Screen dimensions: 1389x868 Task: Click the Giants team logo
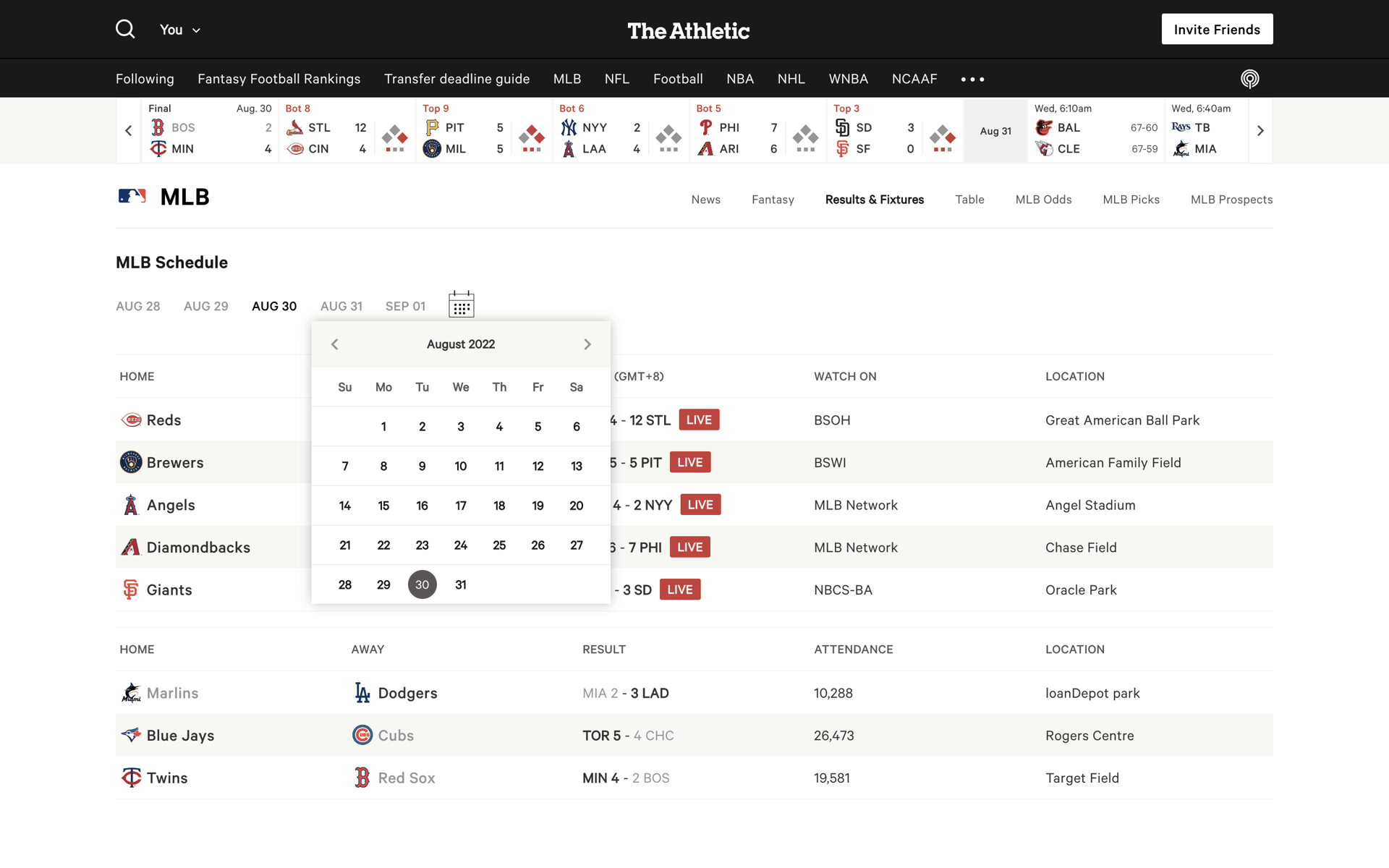point(131,590)
